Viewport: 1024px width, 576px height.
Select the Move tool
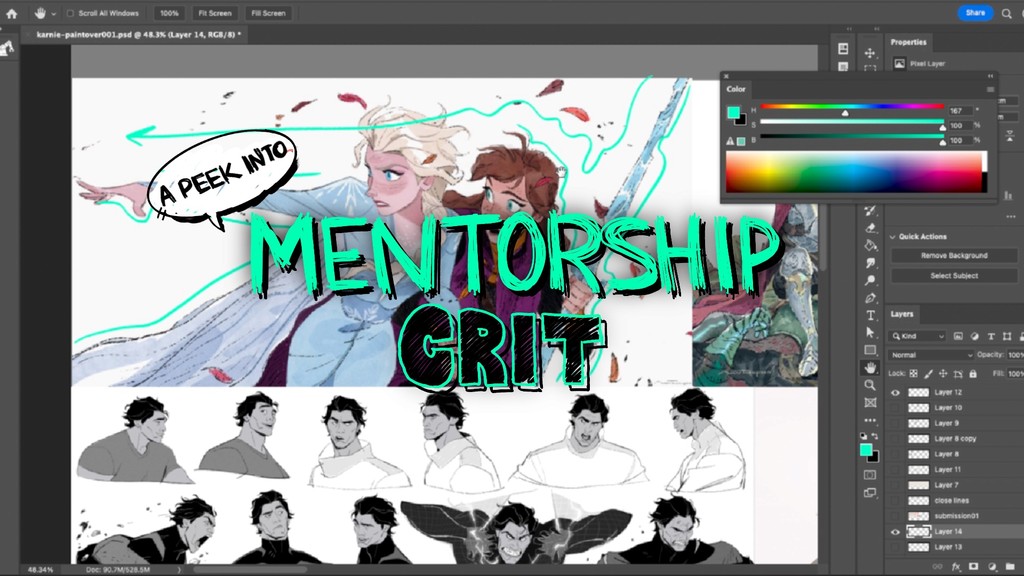(870, 53)
